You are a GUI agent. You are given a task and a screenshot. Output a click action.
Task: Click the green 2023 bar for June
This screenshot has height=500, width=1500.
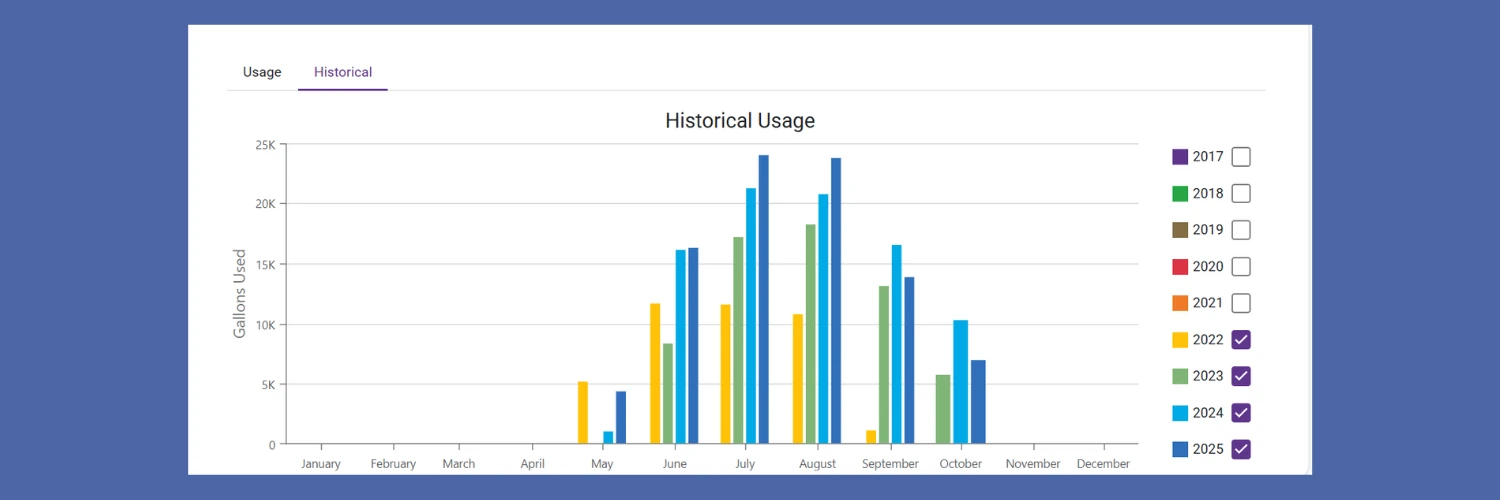coord(668,394)
